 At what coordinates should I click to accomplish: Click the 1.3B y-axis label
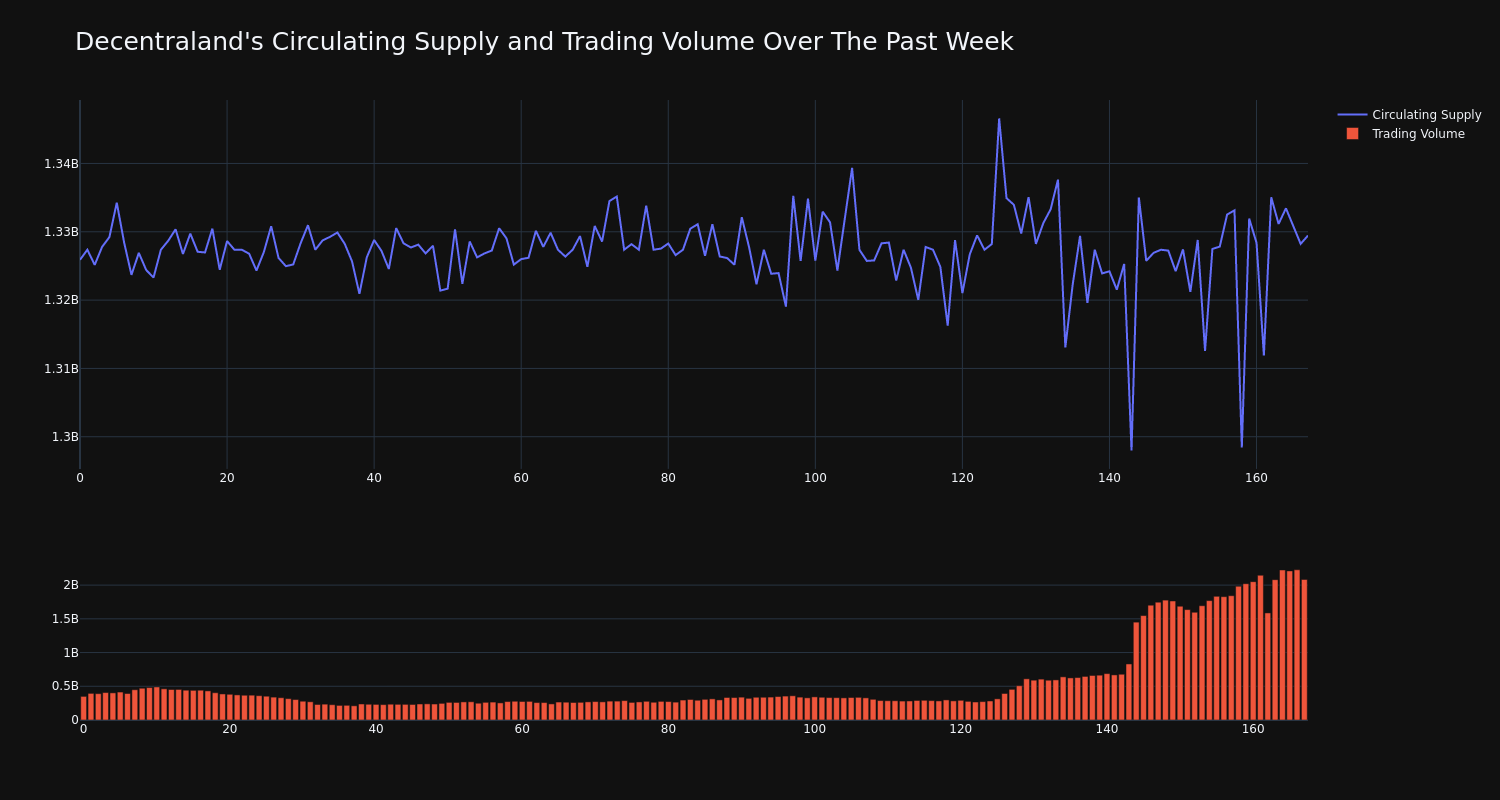coord(65,437)
